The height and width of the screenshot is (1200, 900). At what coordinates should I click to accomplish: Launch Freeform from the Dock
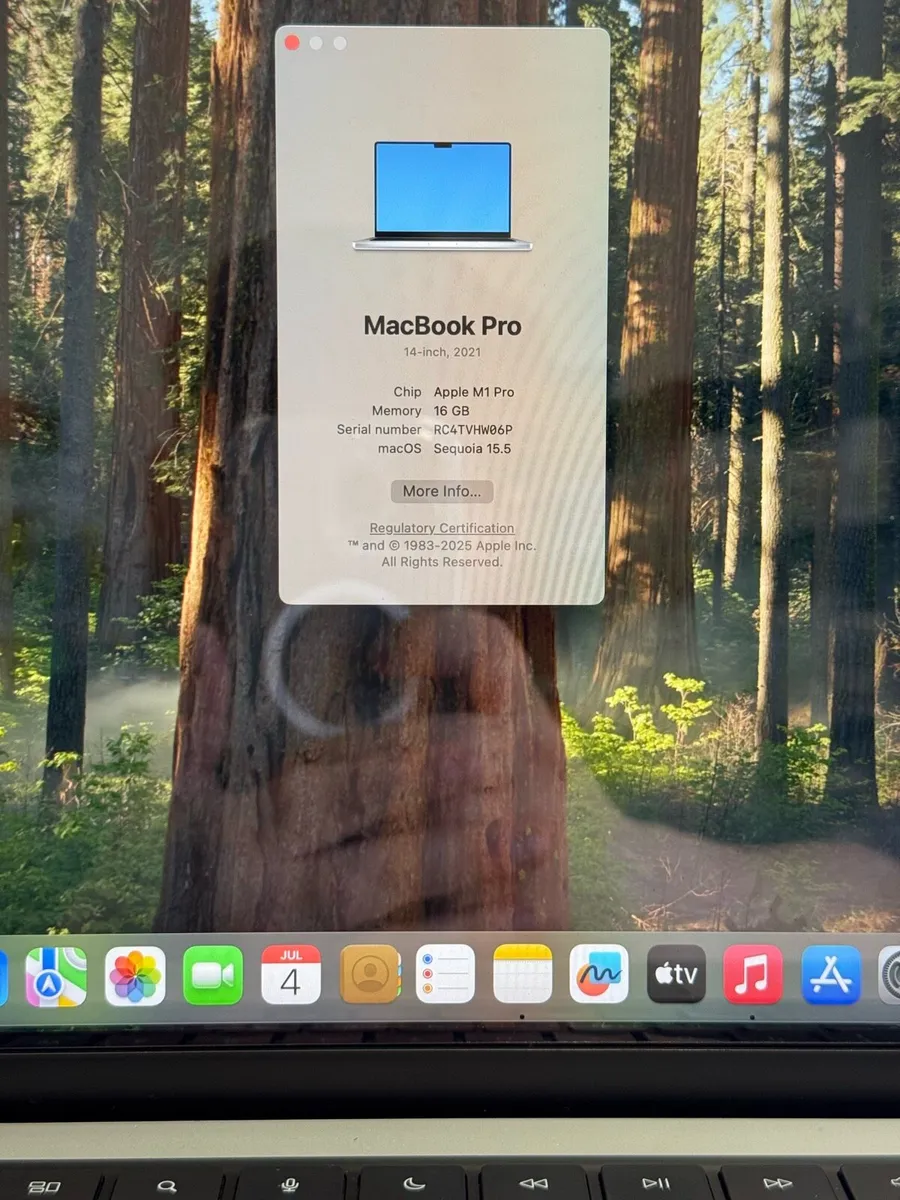coord(599,974)
